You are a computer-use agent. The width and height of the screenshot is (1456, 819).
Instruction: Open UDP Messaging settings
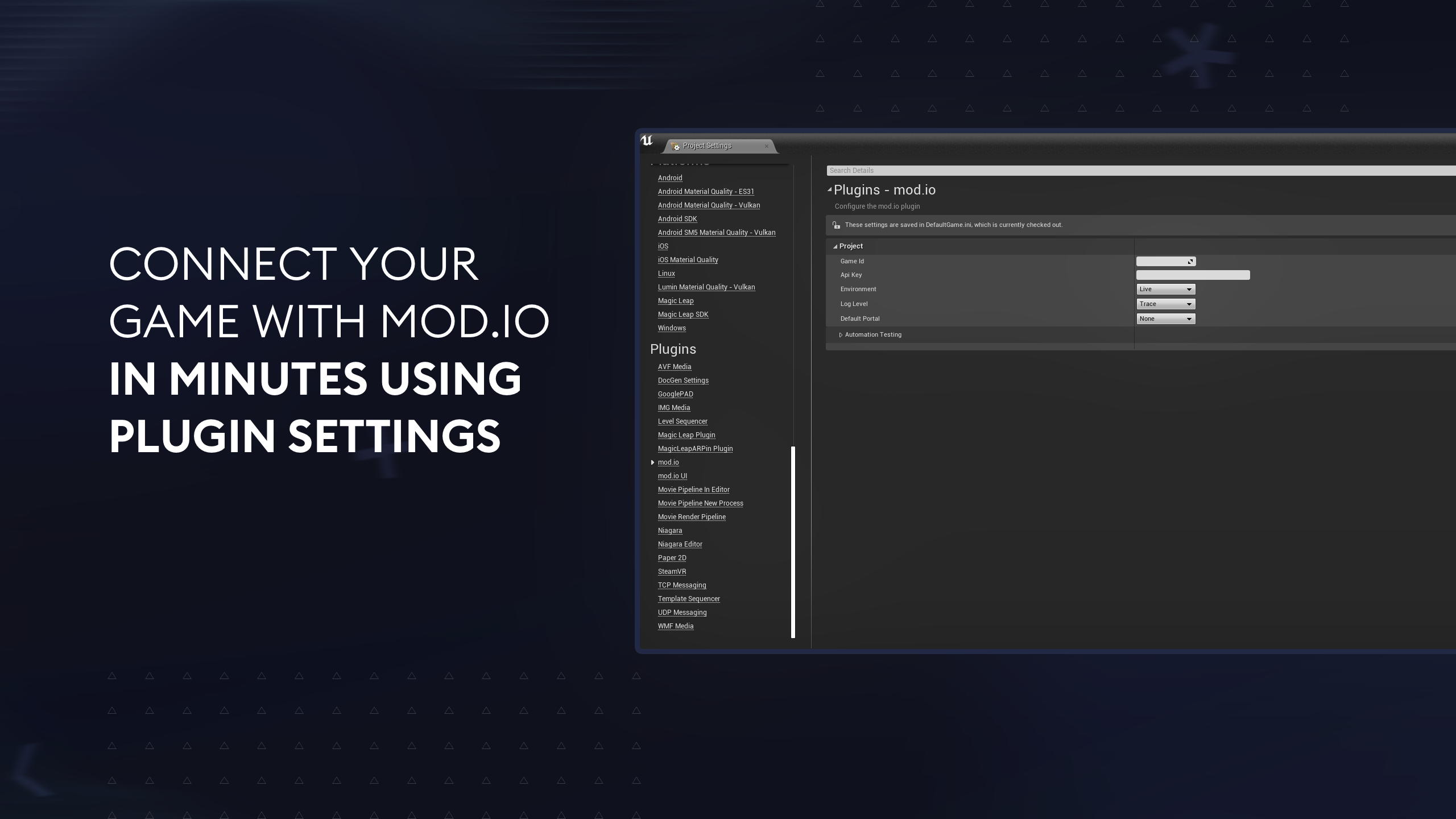click(682, 613)
